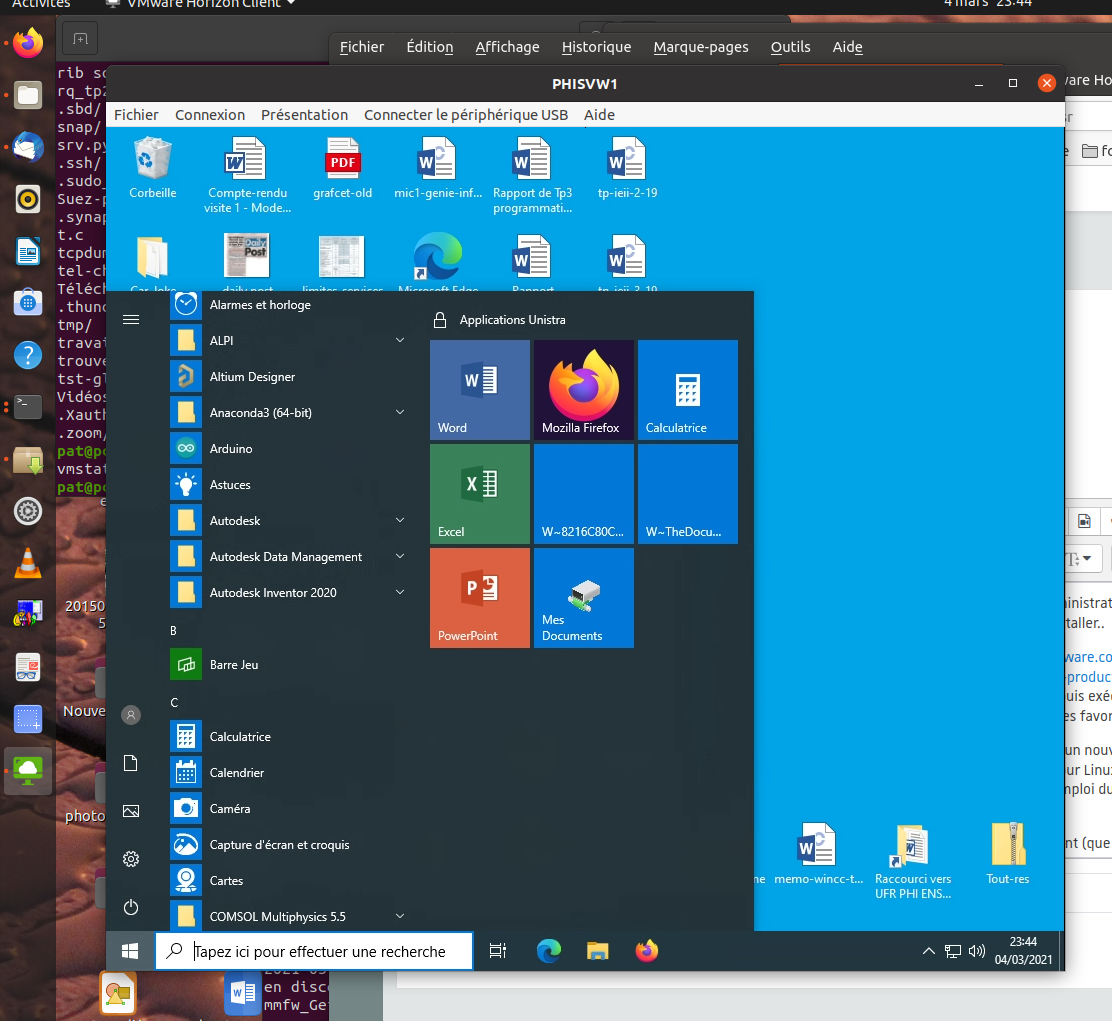Click the letter B section header
This screenshot has width=1112, height=1021.
[x=173, y=630]
